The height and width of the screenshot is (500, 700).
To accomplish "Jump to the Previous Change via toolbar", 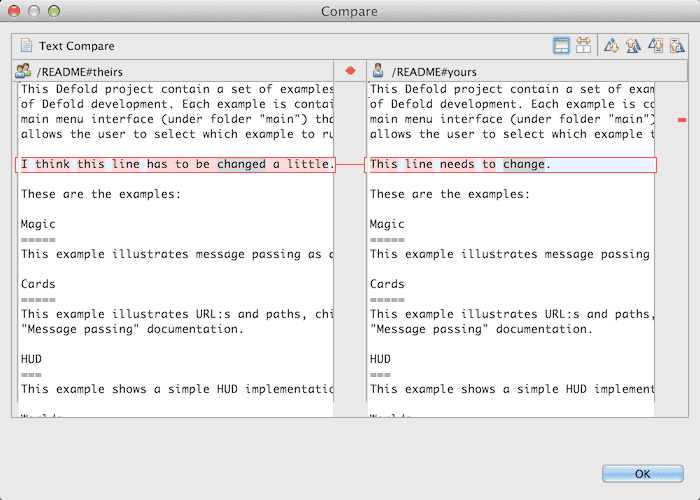I will point(677,46).
